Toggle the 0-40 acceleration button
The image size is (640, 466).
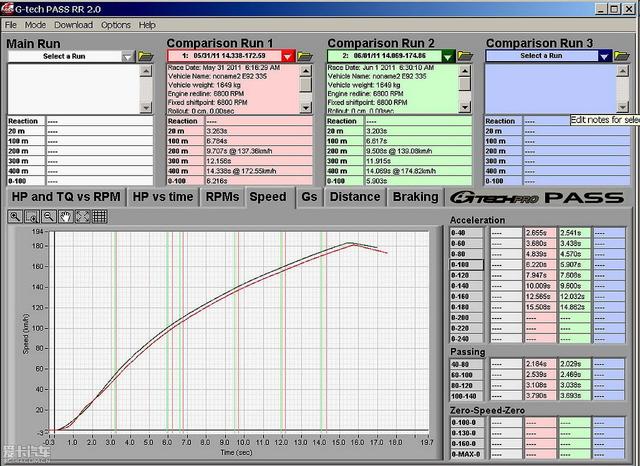tap(466, 233)
